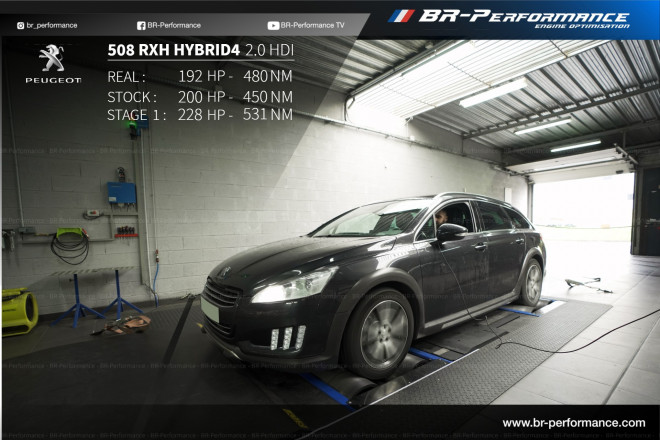Click the BR-Performance brand logo text
This screenshot has width=660, height=440.
pos(524,17)
